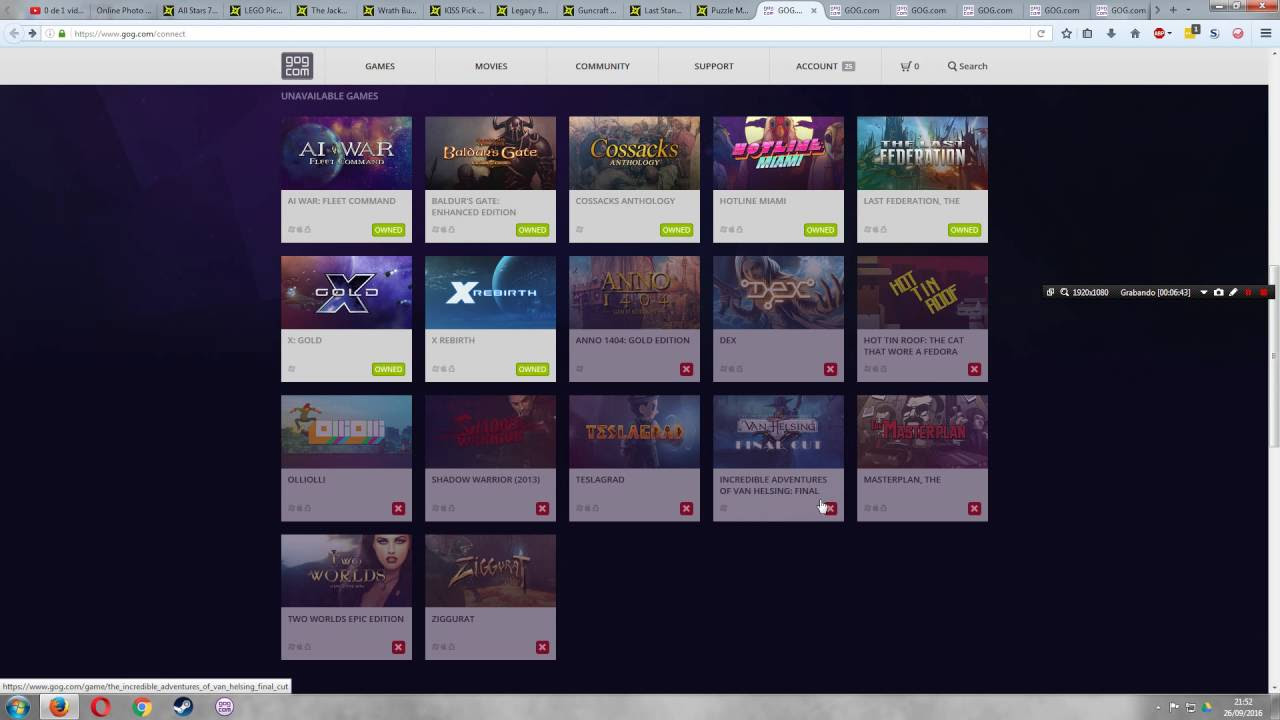
Task: Open a new browser tab
Action: click(x=1173, y=10)
